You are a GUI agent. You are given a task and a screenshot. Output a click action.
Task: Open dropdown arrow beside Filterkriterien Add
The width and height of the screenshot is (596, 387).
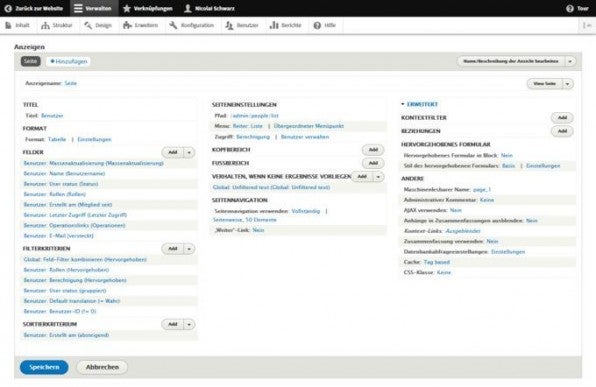[x=189, y=249]
